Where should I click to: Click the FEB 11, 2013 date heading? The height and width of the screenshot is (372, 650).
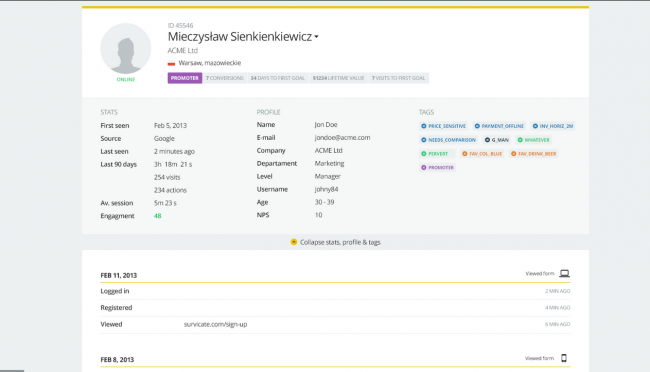[119, 275]
